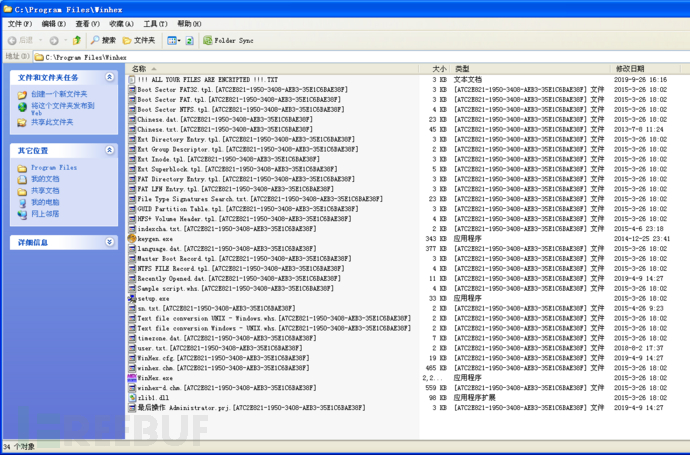This screenshot has width=690, height=455.
Task: Open the dropdown arrow beside Forward
Action: [x=66, y=40]
